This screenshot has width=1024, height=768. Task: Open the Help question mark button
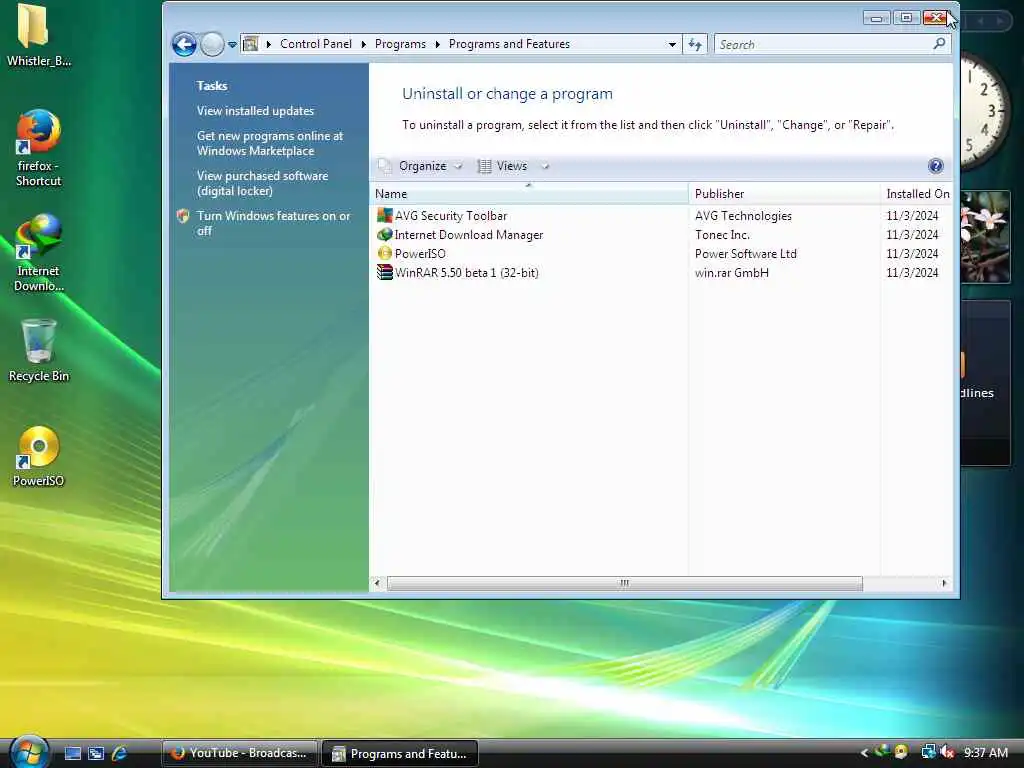point(935,166)
